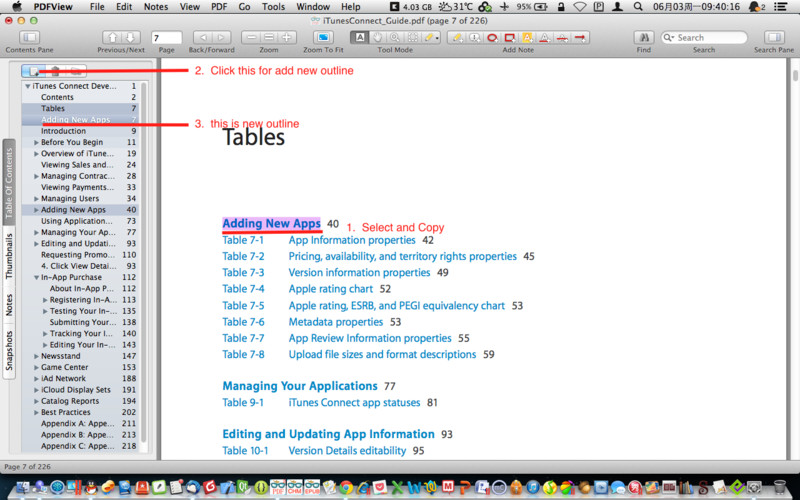Expand the Game Center outline item
Image resolution: width=800 pixels, height=500 pixels.
point(36,367)
